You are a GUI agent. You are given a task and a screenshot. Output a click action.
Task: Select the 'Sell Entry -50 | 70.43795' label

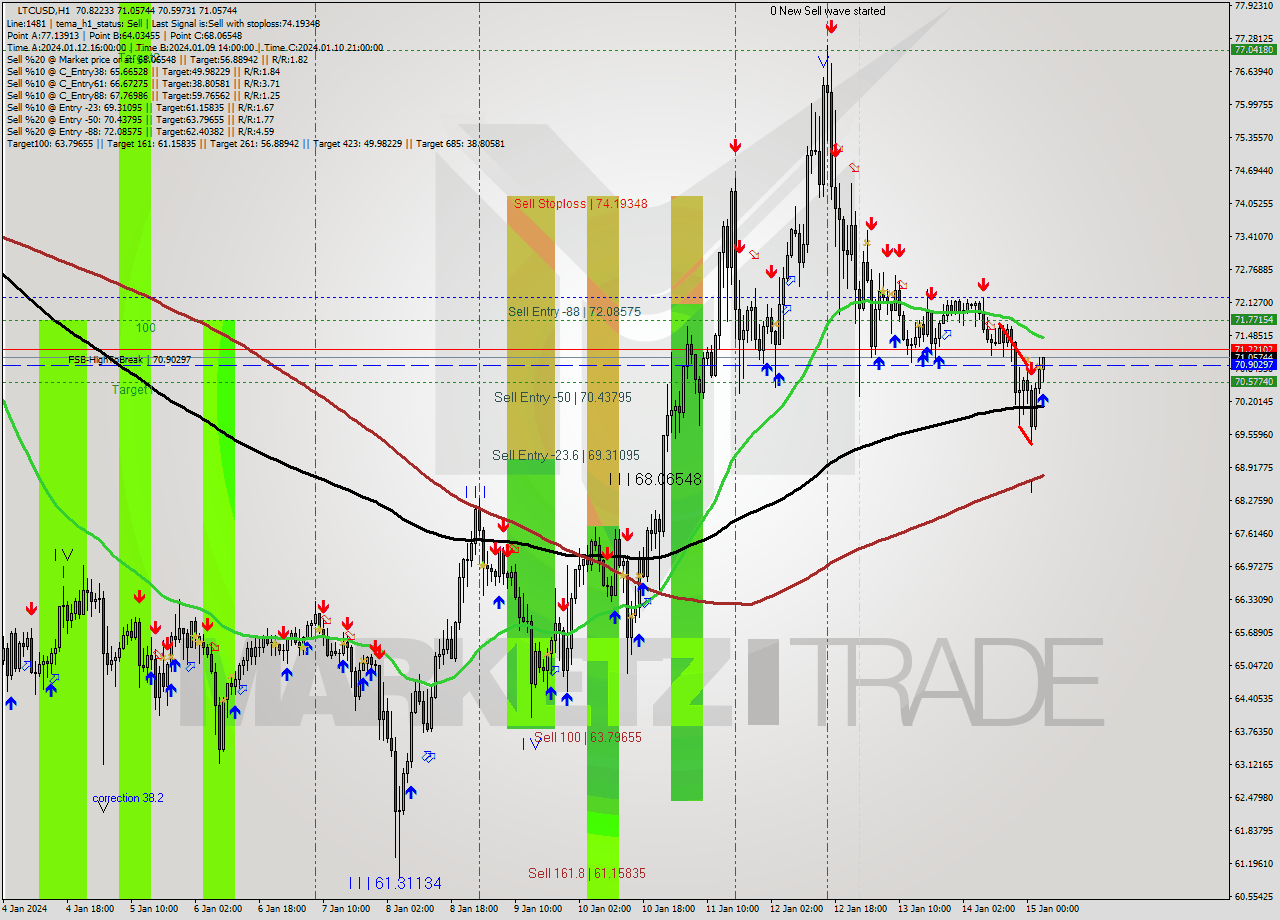tap(563, 397)
